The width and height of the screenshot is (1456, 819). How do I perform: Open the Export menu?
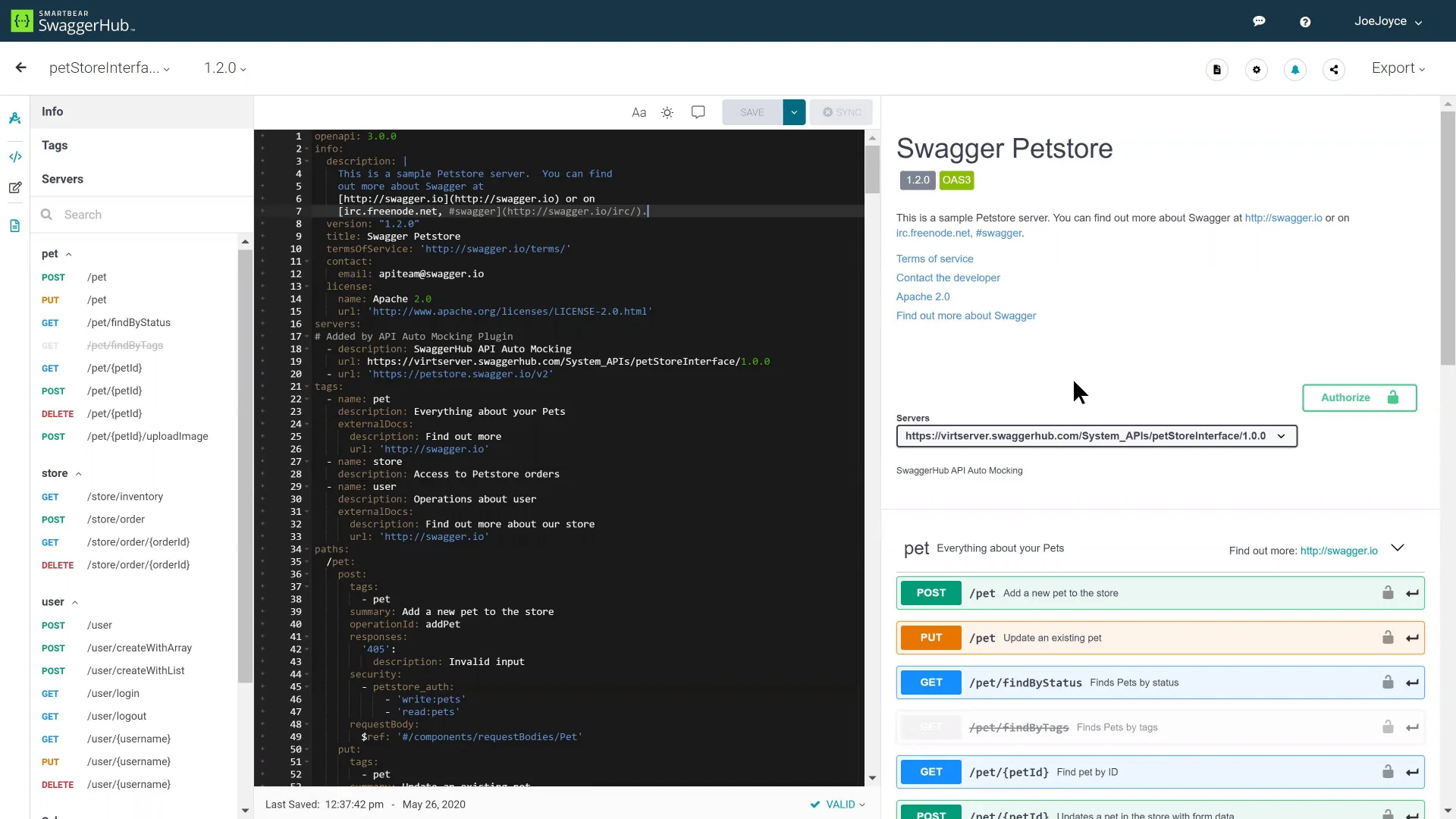coord(1398,68)
